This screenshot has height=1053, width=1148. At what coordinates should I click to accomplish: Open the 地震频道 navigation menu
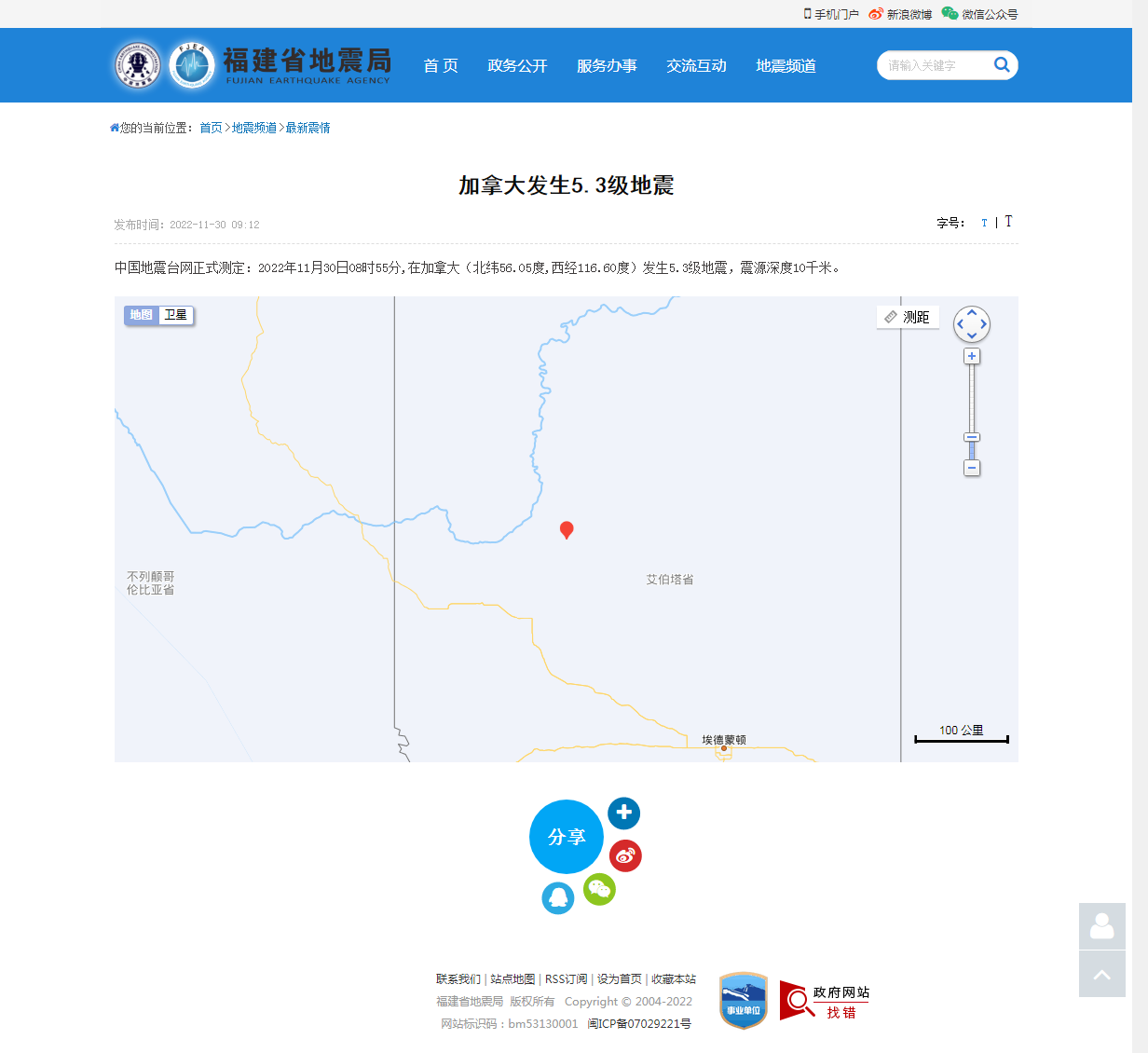coord(786,65)
